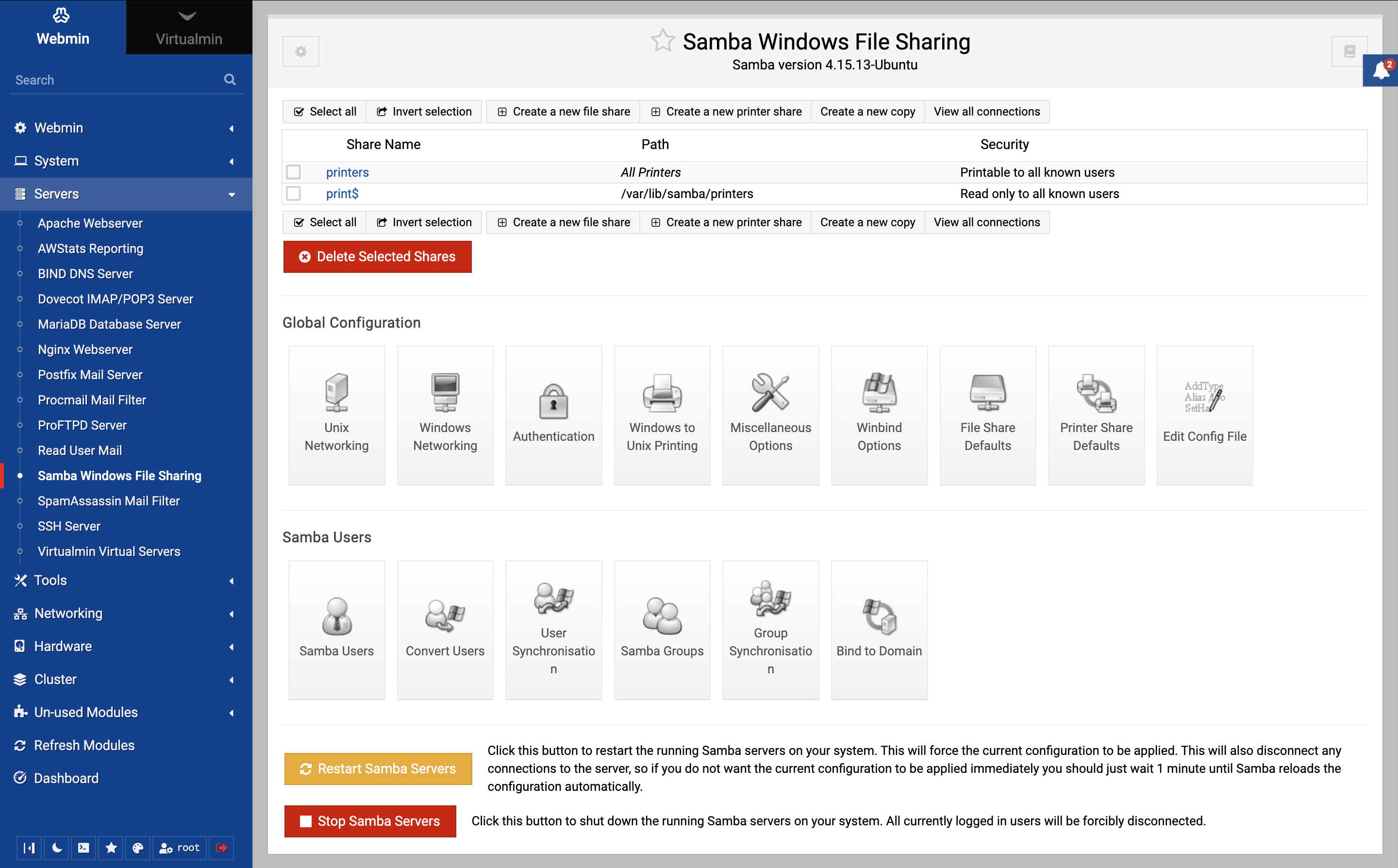Expand the Tools sidebar category
The width and height of the screenshot is (1398, 868).
pos(126,580)
